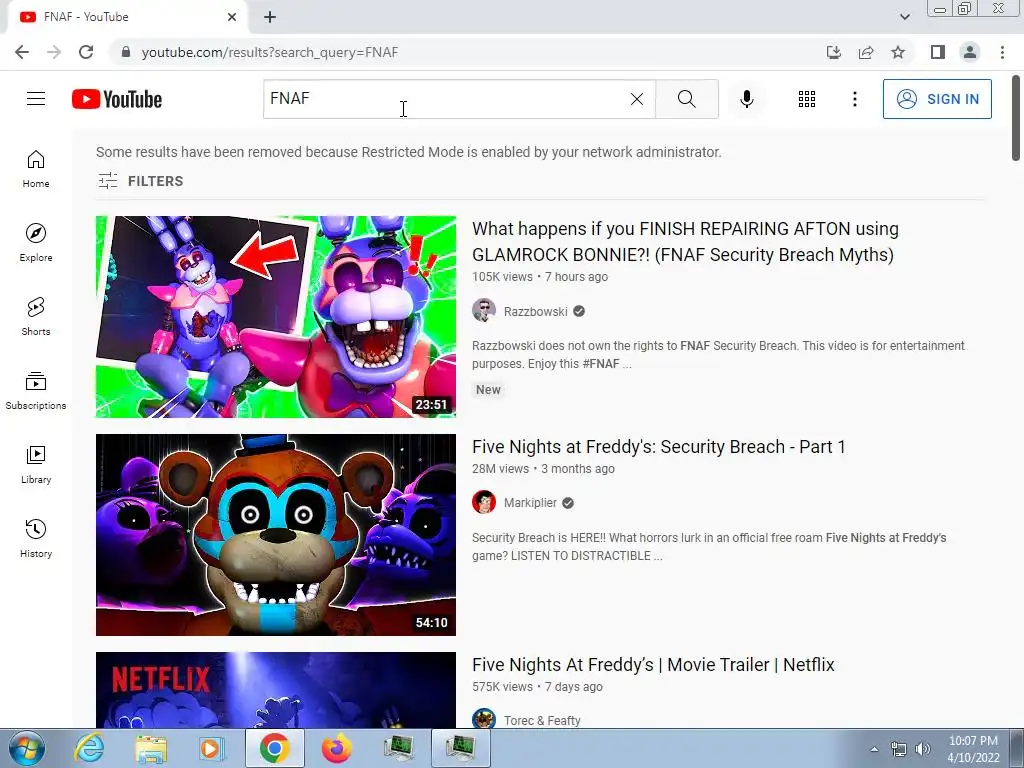
Task: Click the Razzbowski channel avatar
Action: (x=484, y=311)
